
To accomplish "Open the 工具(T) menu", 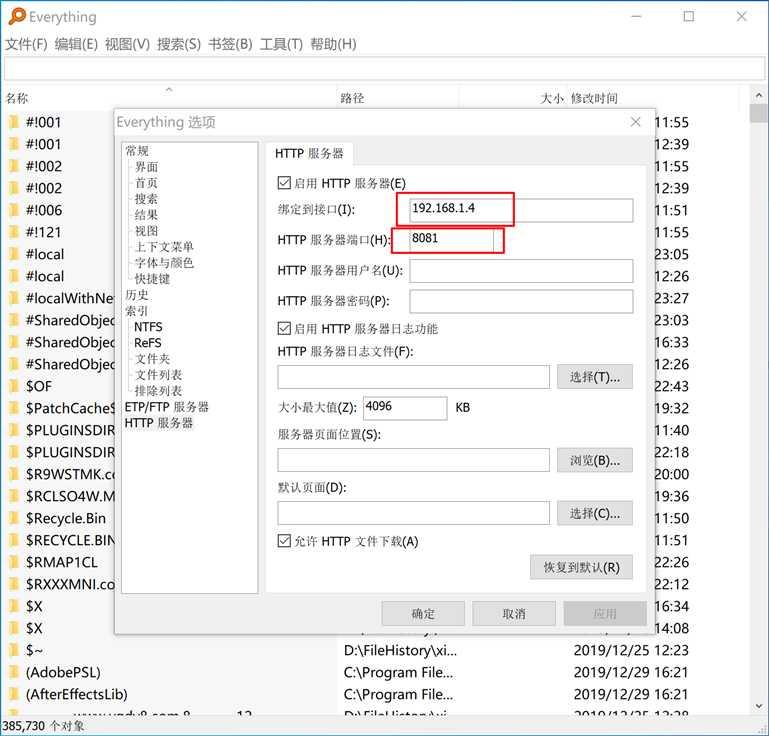I will (x=281, y=44).
